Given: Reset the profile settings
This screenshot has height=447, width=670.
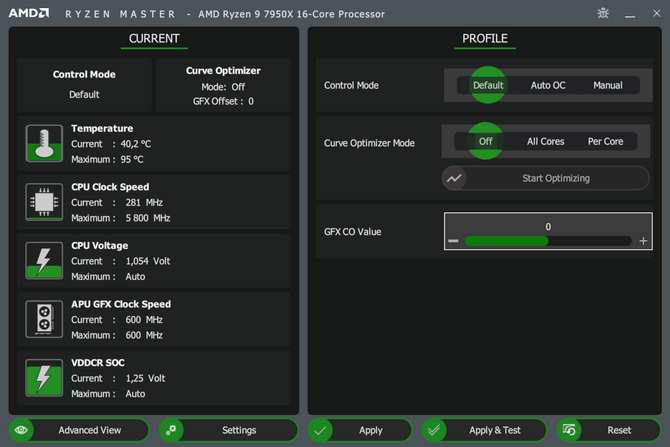Looking at the screenshot, I should [608, 430].
